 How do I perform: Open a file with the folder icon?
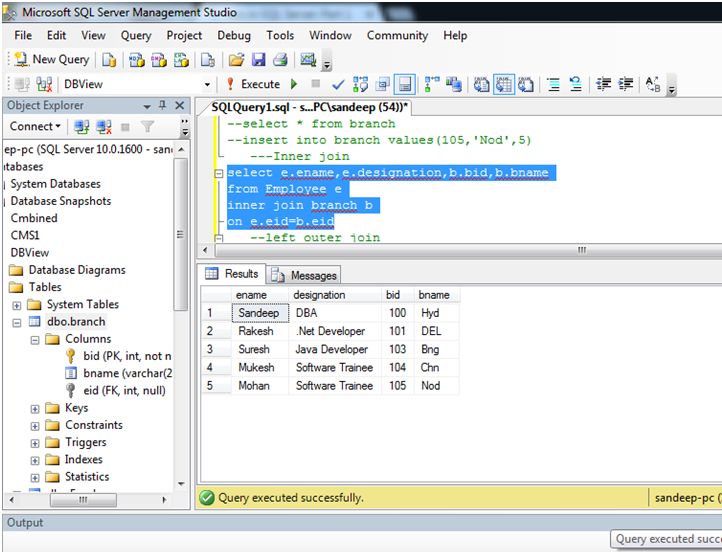pos(235,60)
